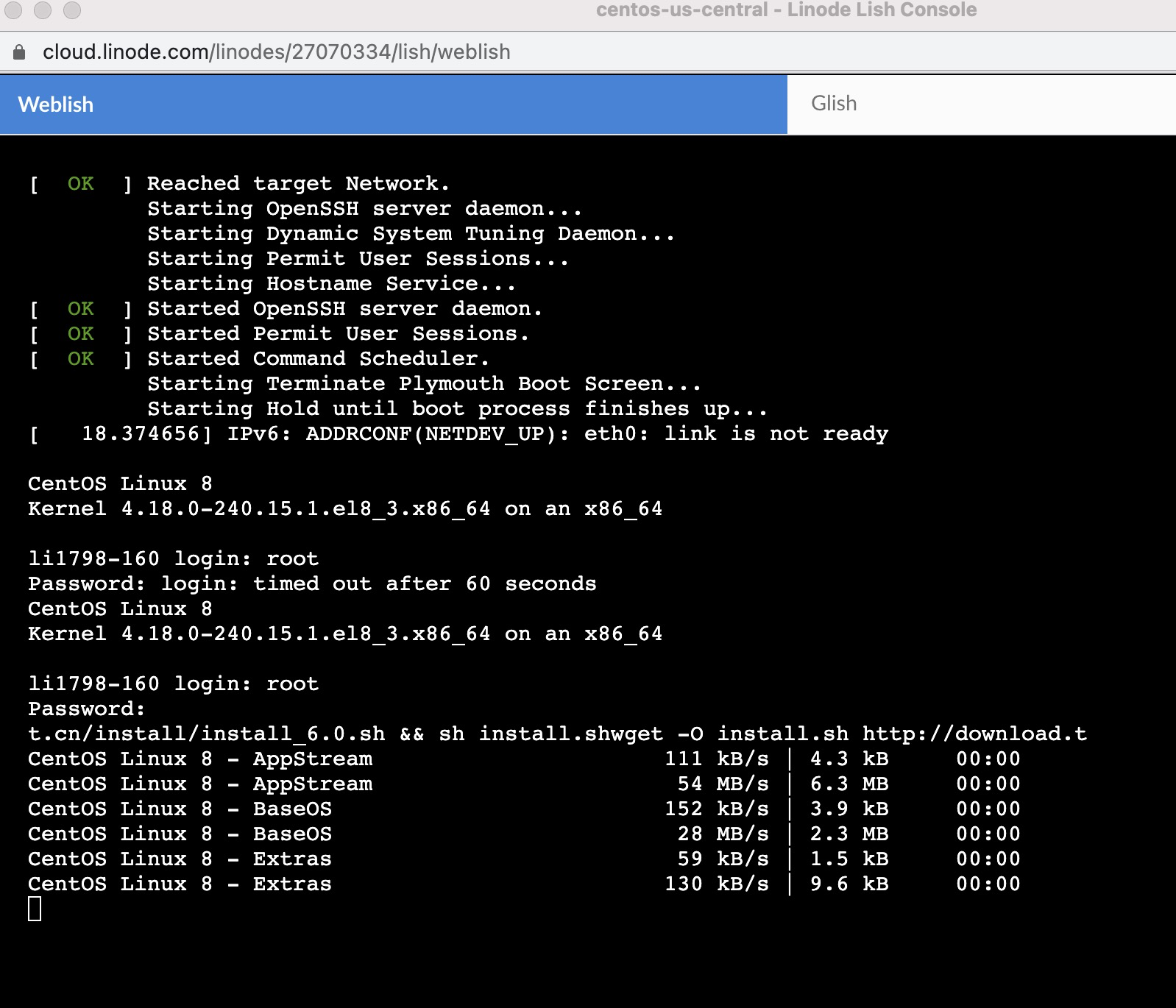This screenshot has height=1008, width=1176.
Task: Click the 'eth0: link is not ready' message
Action: click(736, 434)
